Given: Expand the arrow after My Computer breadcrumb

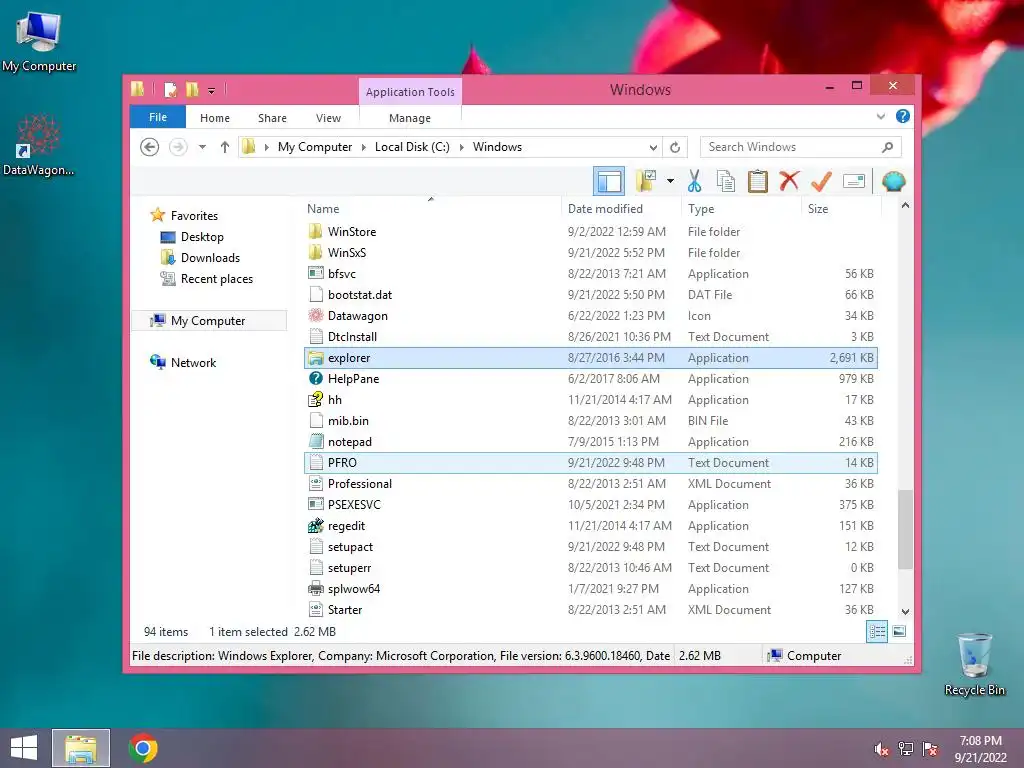Looking at the screenshot, I should [364, 147].
